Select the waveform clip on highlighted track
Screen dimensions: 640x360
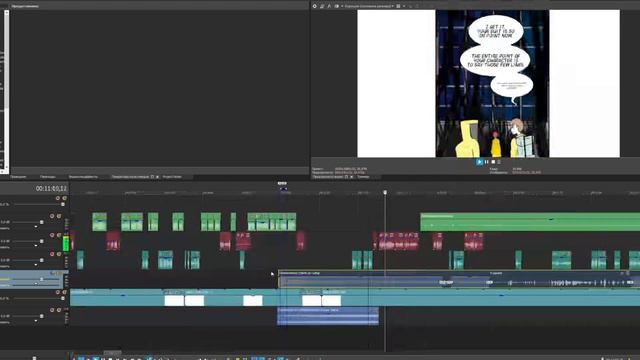click(459, 280)
